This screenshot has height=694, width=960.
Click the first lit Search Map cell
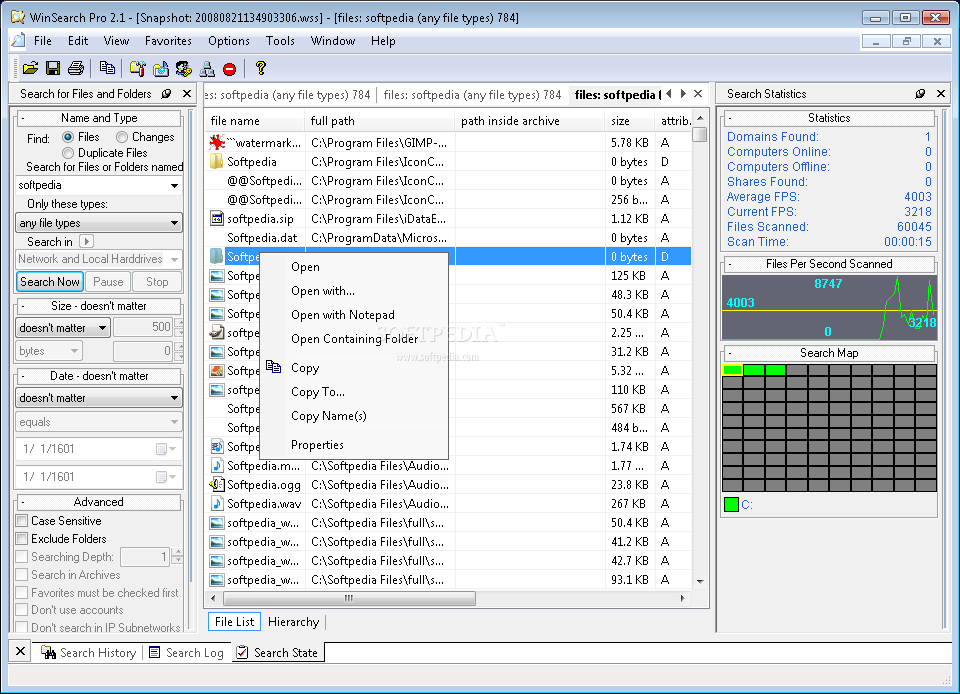[732, 370]
